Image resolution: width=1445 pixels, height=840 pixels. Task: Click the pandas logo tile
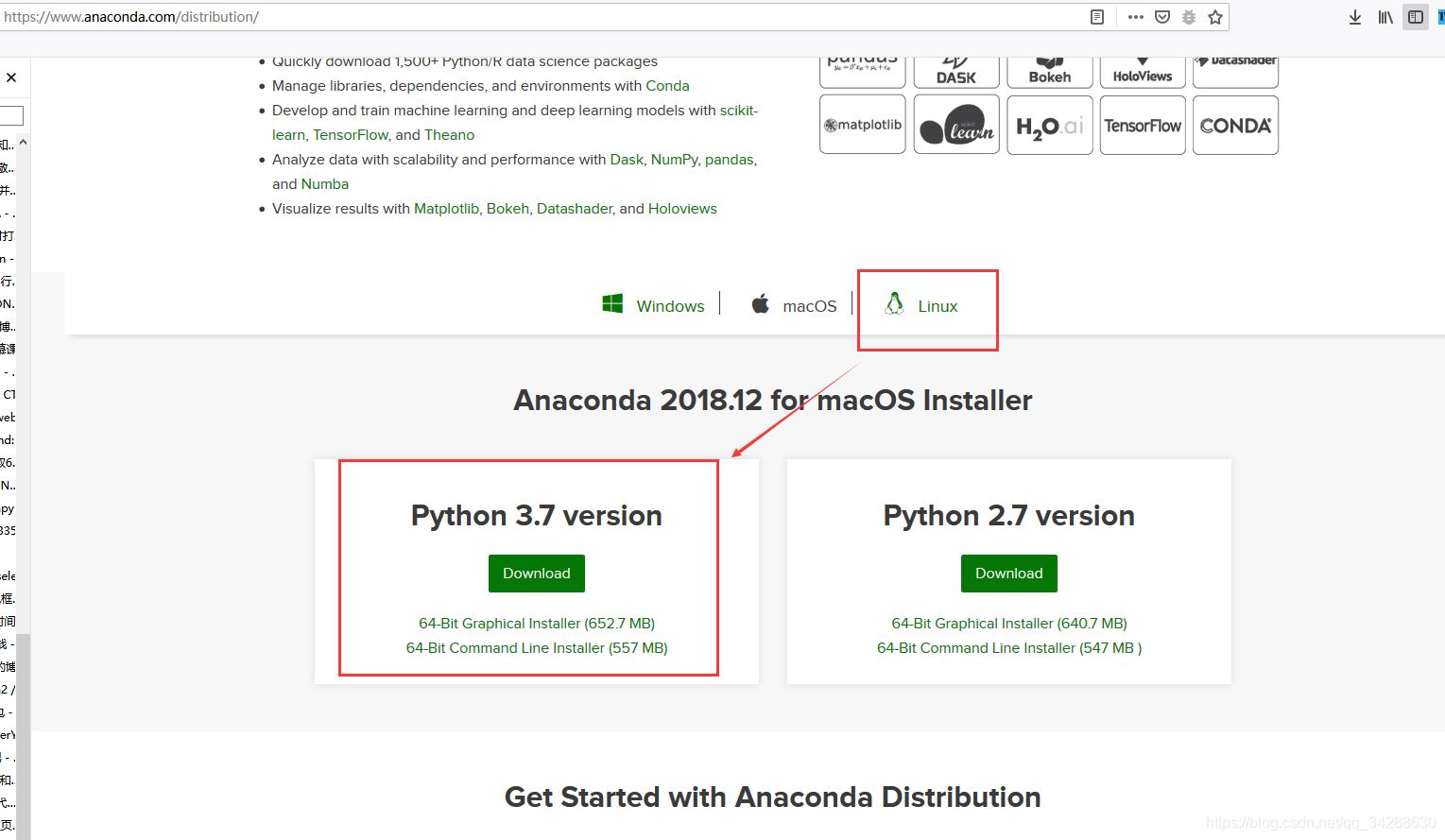pyautogui.click(x=863, y=72)
